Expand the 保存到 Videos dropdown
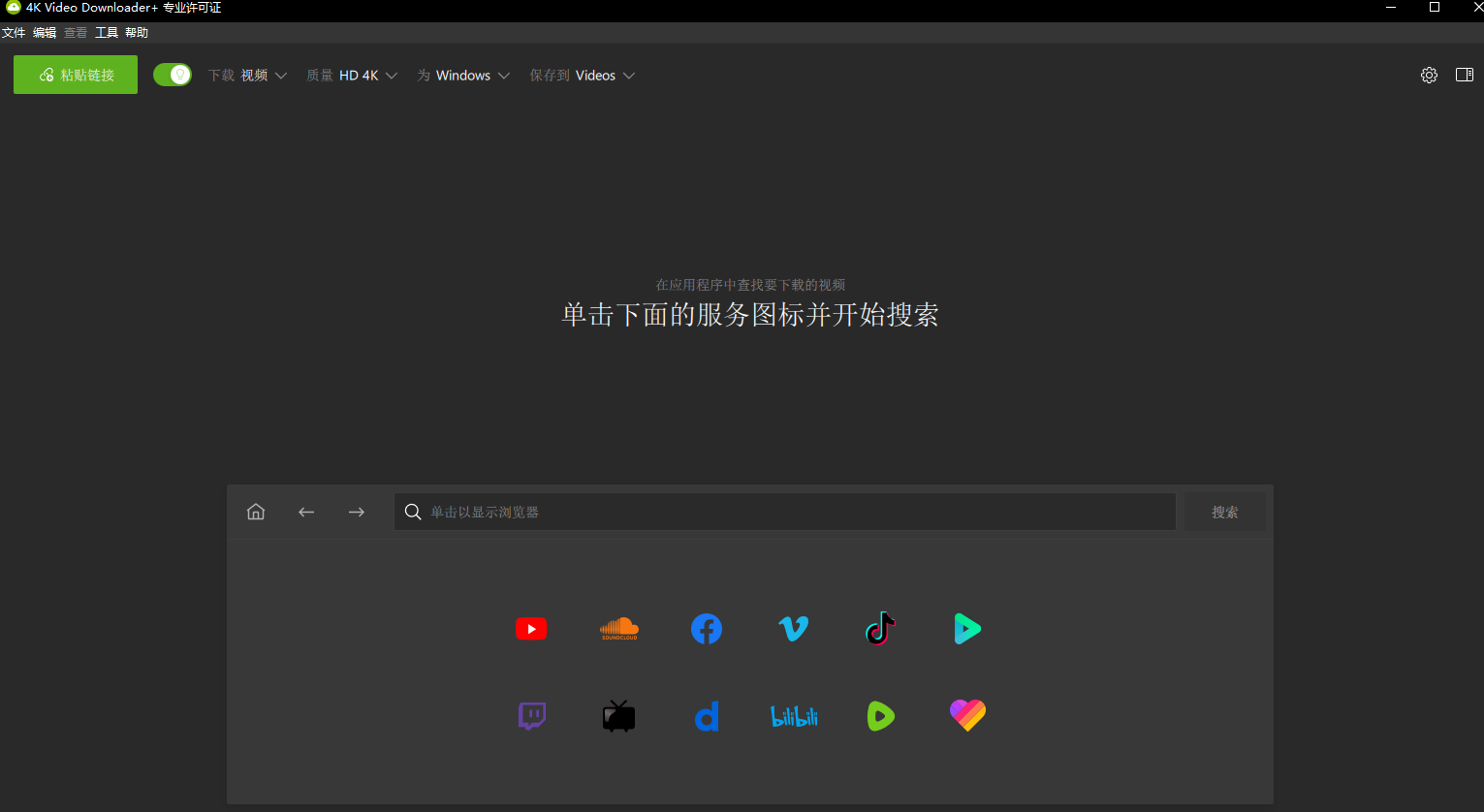Image resolution: width=1484 pixels, height=812 pixels. pyautogui.click(x=582, y=75)
